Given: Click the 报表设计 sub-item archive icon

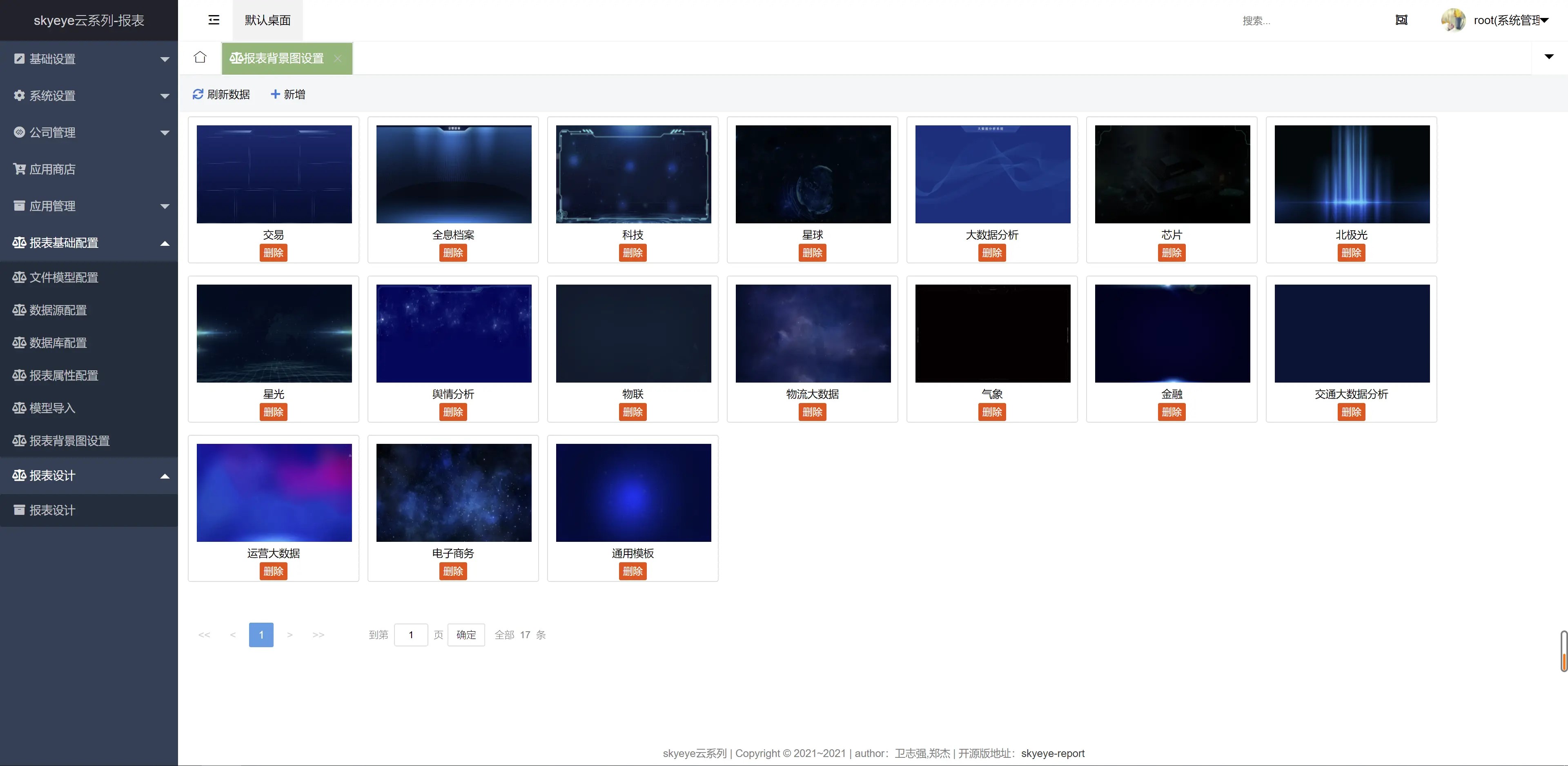Looking at the screenshot, I should click(x=20, y=510).
